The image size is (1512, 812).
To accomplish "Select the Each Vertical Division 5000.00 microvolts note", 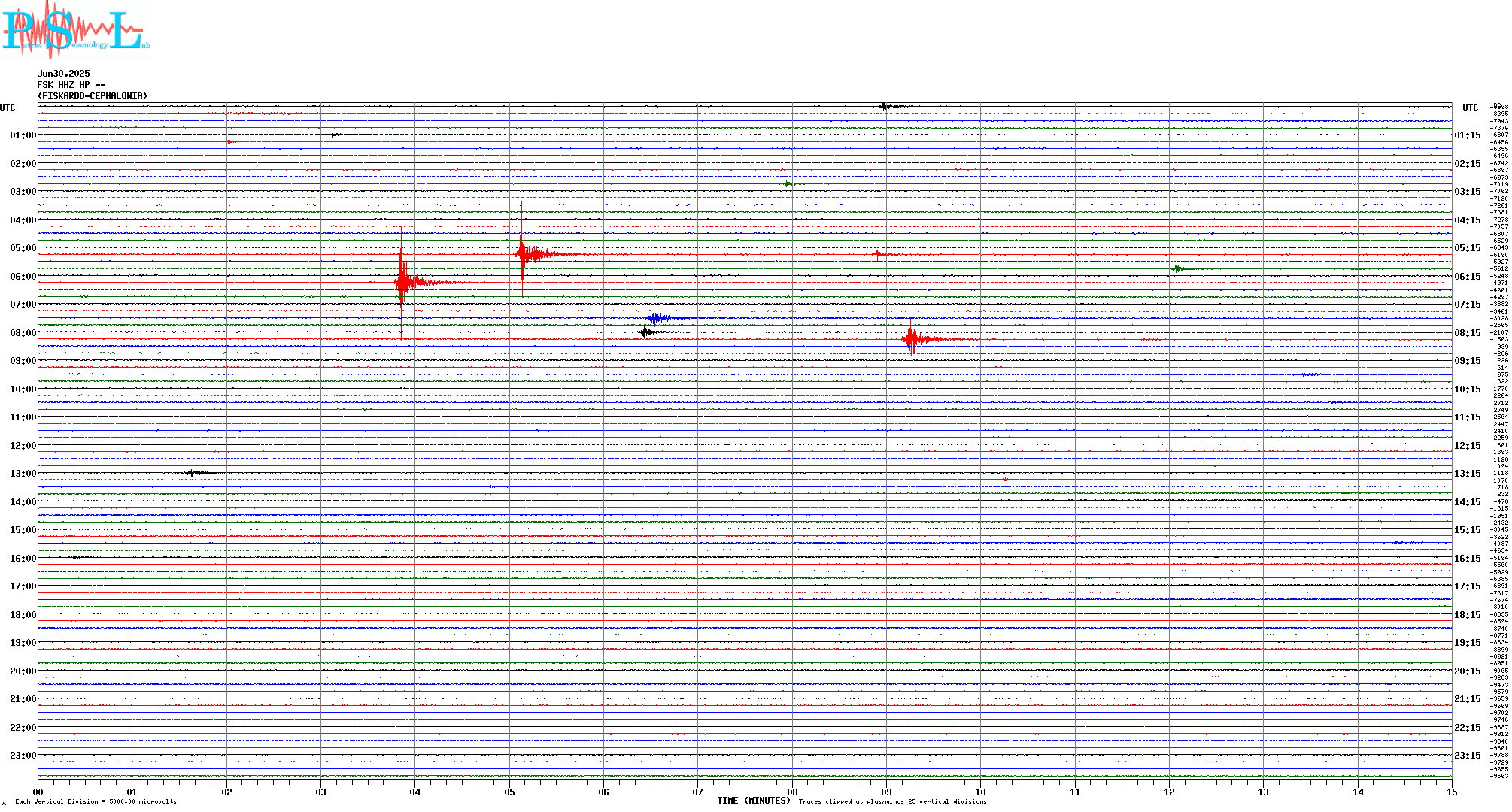I will click(x=96, y=801).
